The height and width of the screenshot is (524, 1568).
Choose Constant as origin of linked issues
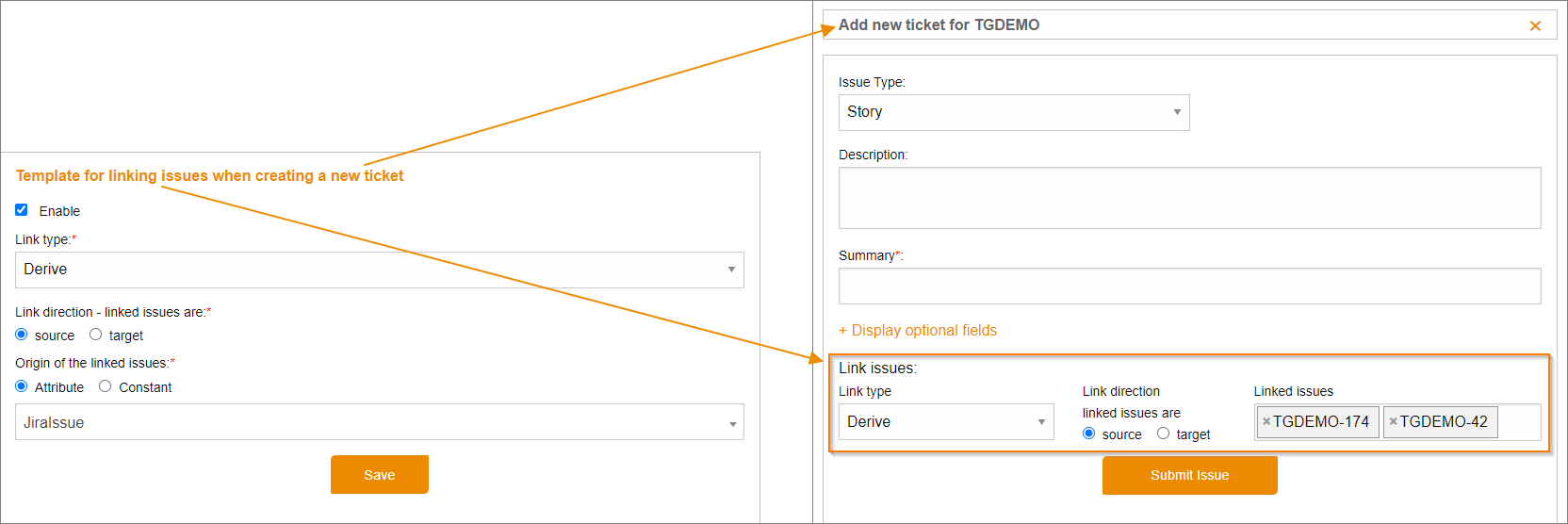[x=105, y=386]
